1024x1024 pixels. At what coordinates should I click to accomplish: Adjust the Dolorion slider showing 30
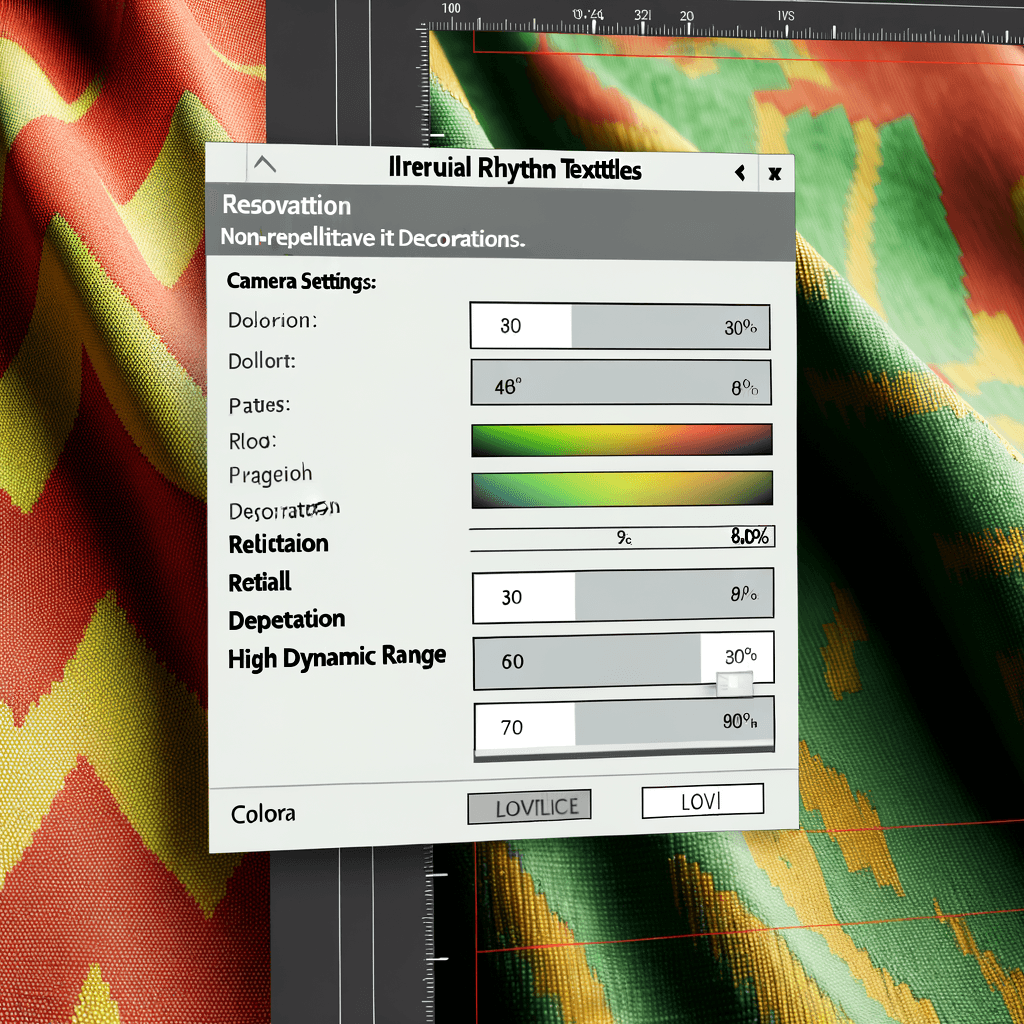[x=620, y=326]
